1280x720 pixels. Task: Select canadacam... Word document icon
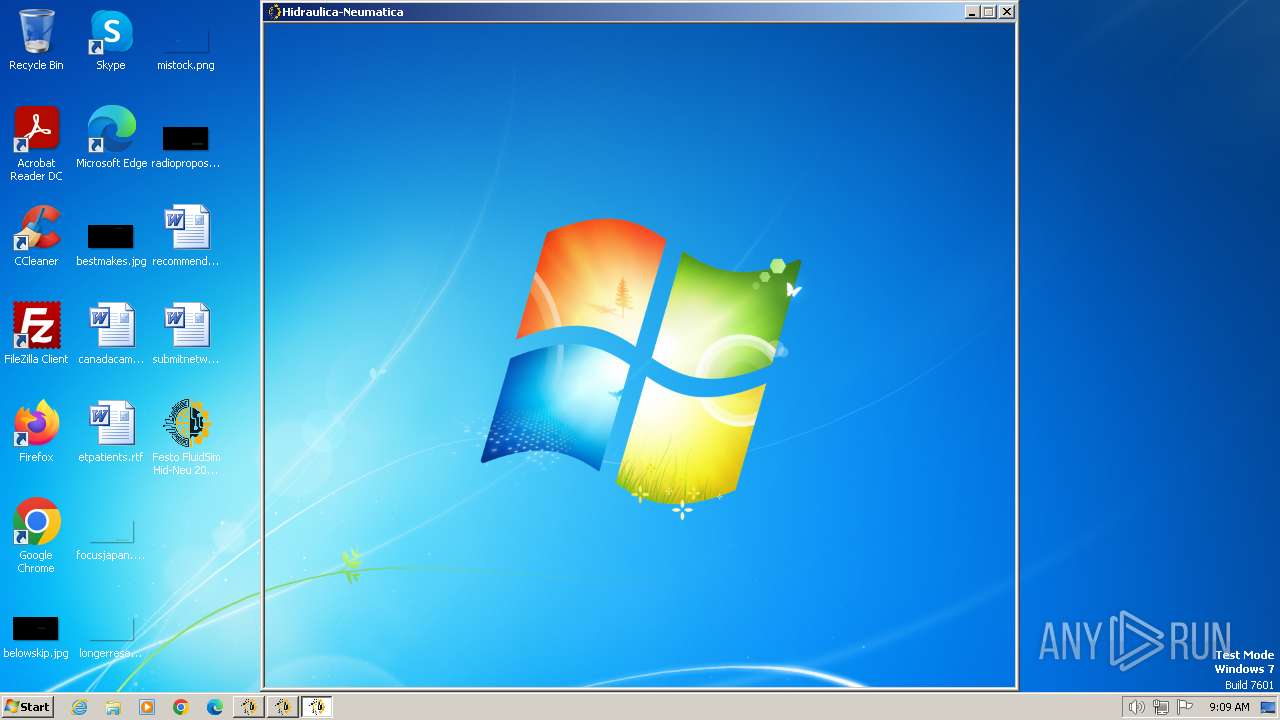(111, 334)
